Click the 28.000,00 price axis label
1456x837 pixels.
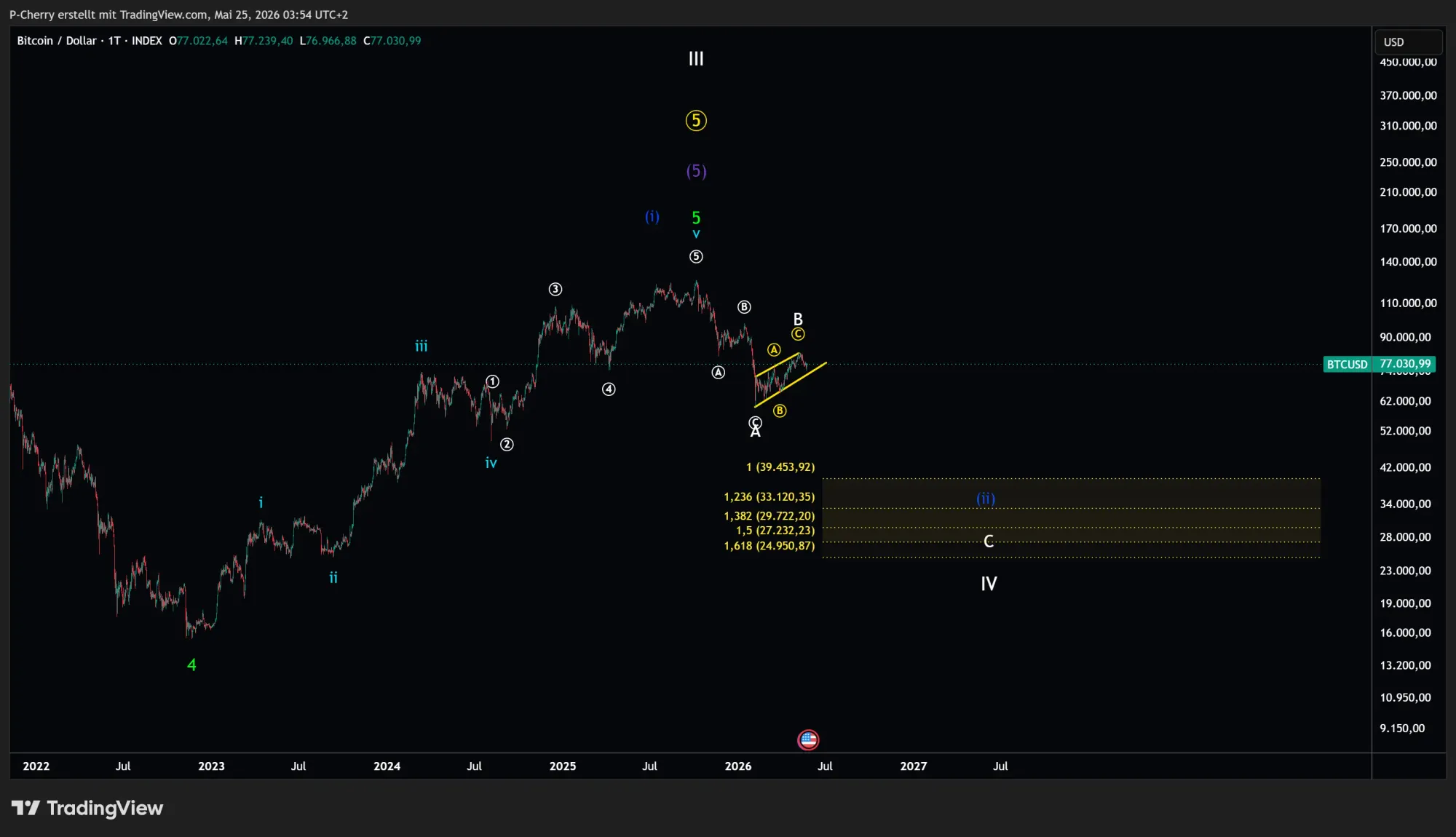click(1405, 537)
